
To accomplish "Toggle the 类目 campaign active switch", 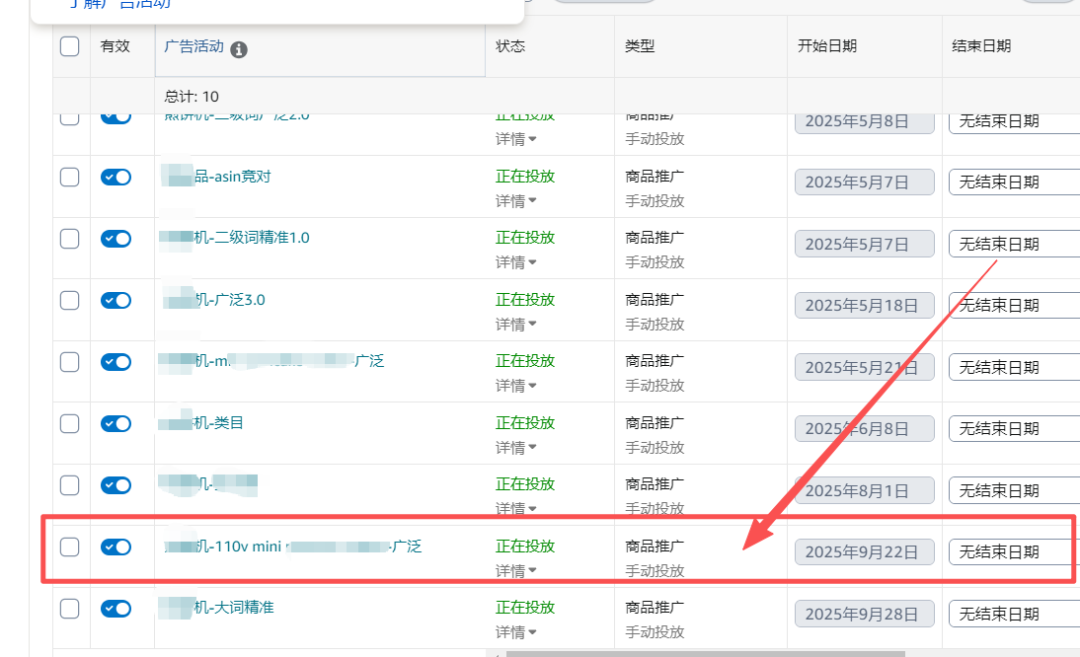I will (116, 423).
